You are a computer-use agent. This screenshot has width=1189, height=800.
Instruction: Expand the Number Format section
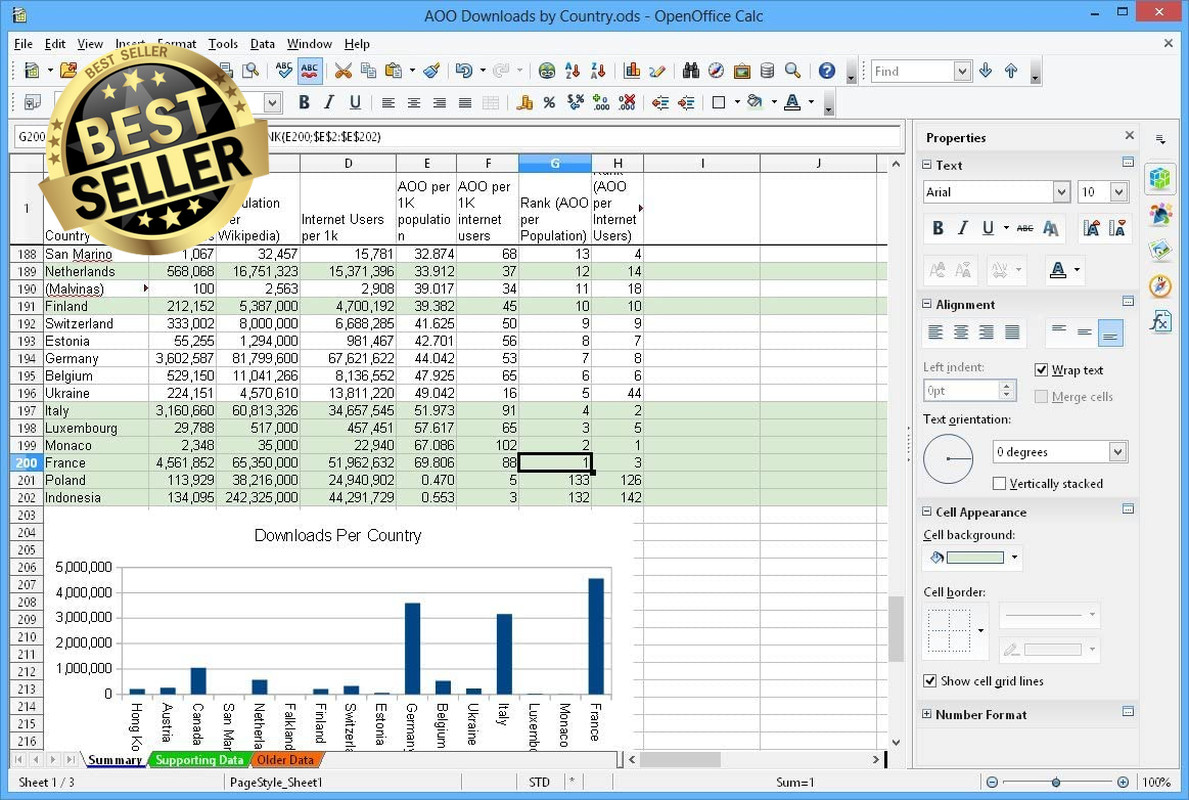tap(927, 714)
